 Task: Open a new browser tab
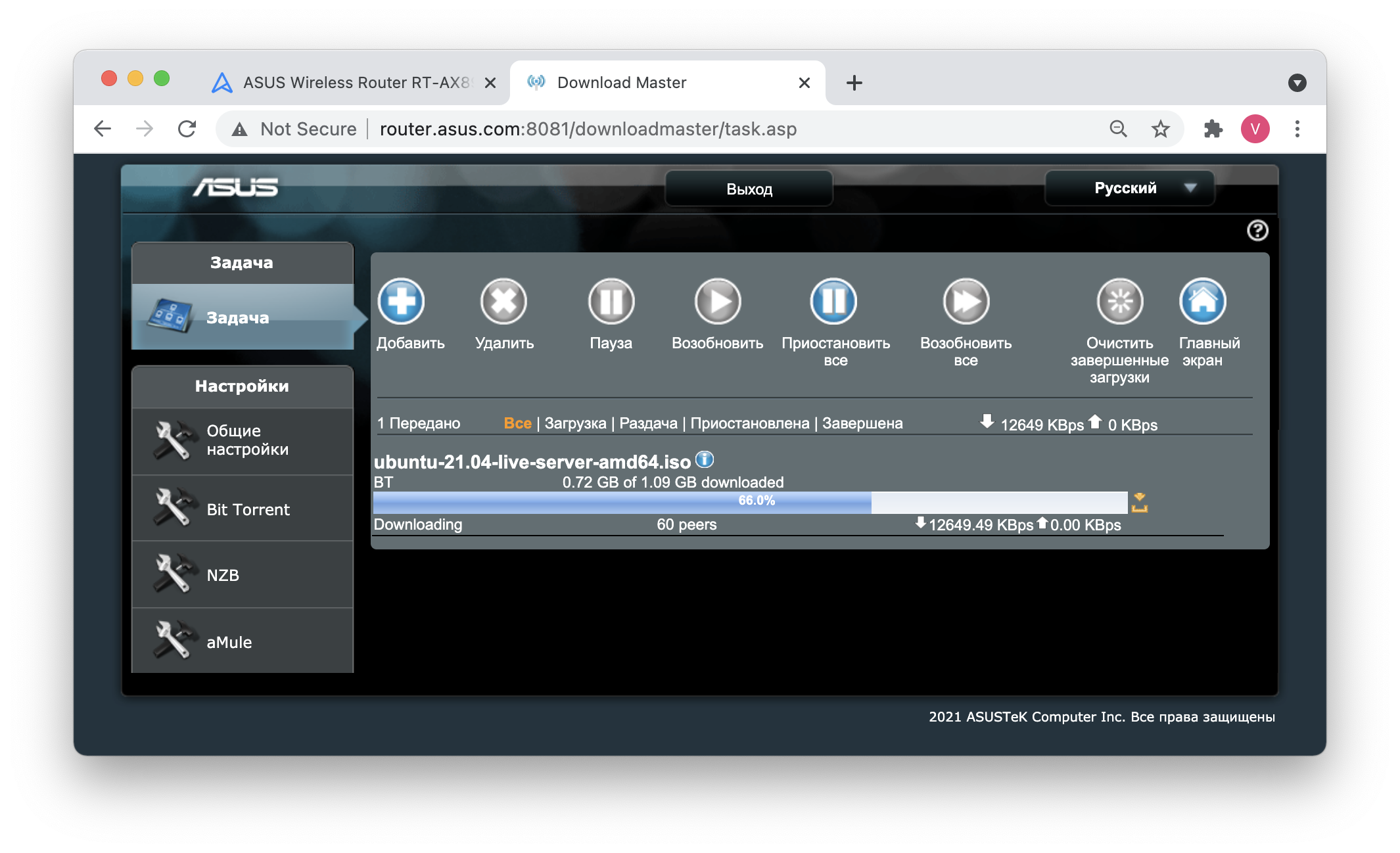[x=854, y=83]
